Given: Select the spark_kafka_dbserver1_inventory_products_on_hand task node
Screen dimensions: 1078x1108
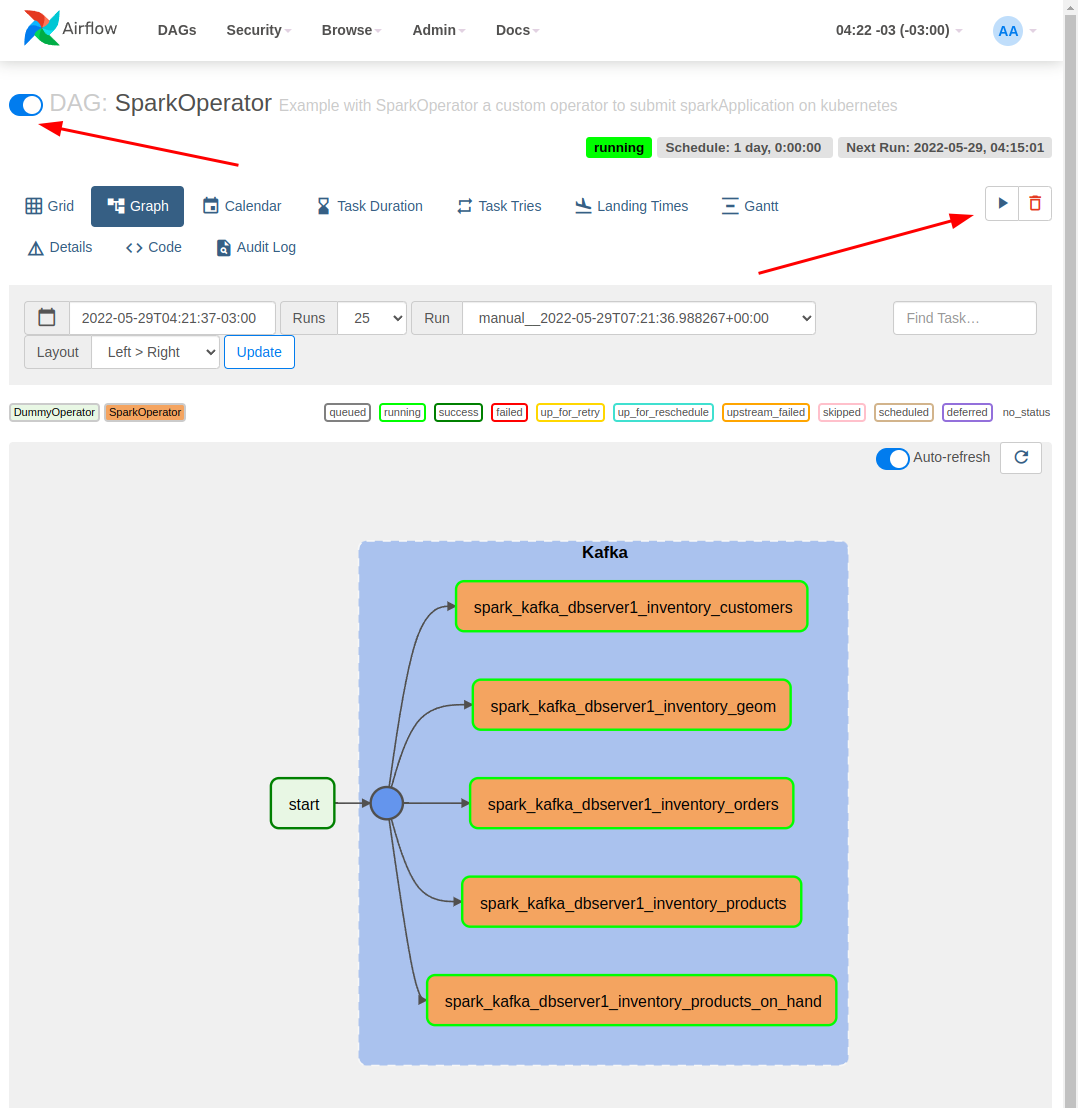Looking at the screenshot, I should (x=632, y=1001).
